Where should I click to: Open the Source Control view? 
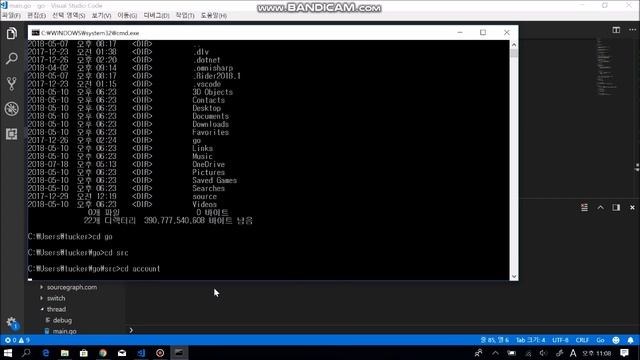(x=11, y=84)
